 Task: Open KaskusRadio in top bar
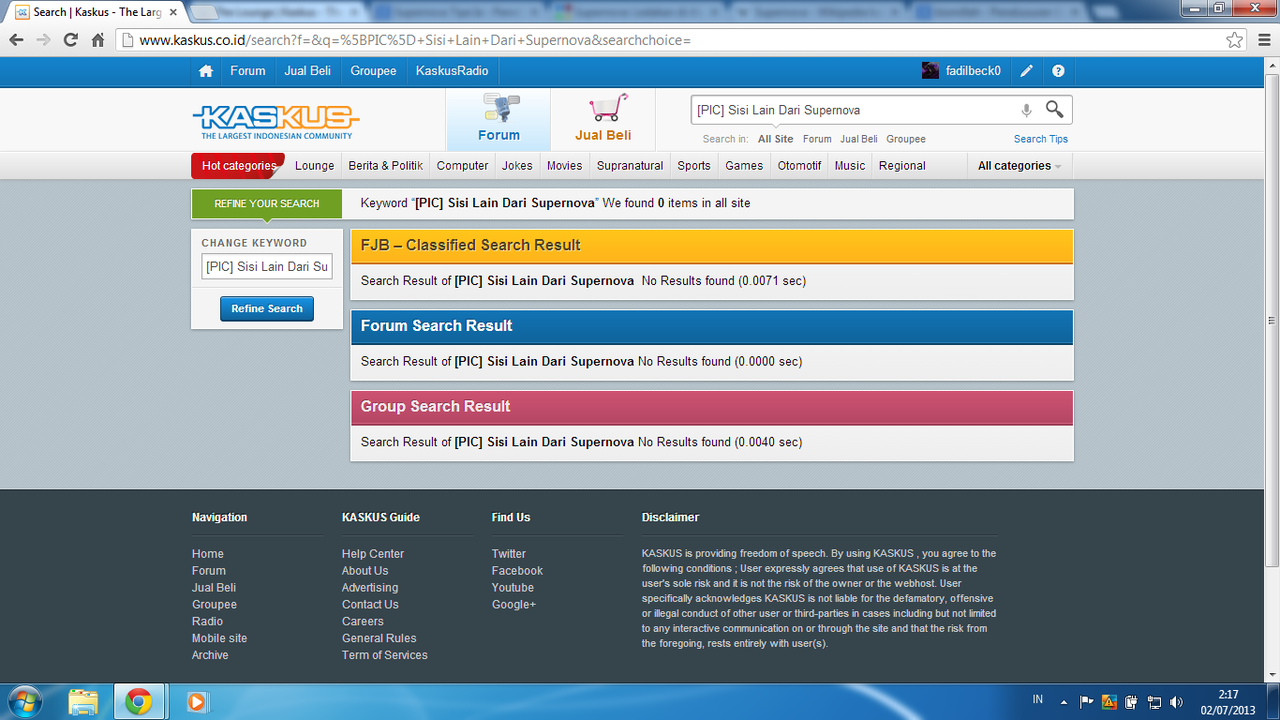coord(452,71)
